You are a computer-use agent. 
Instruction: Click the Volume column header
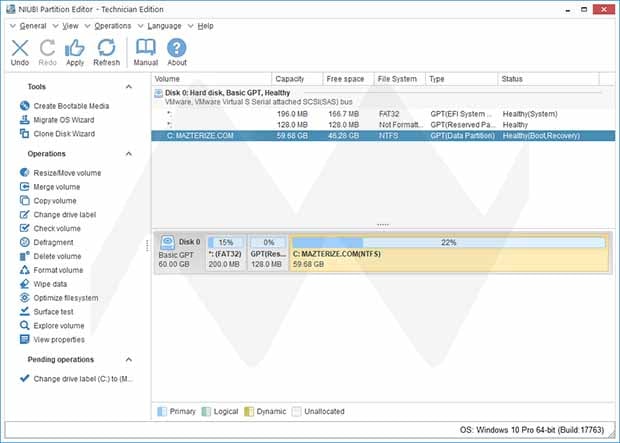point(212,79)
